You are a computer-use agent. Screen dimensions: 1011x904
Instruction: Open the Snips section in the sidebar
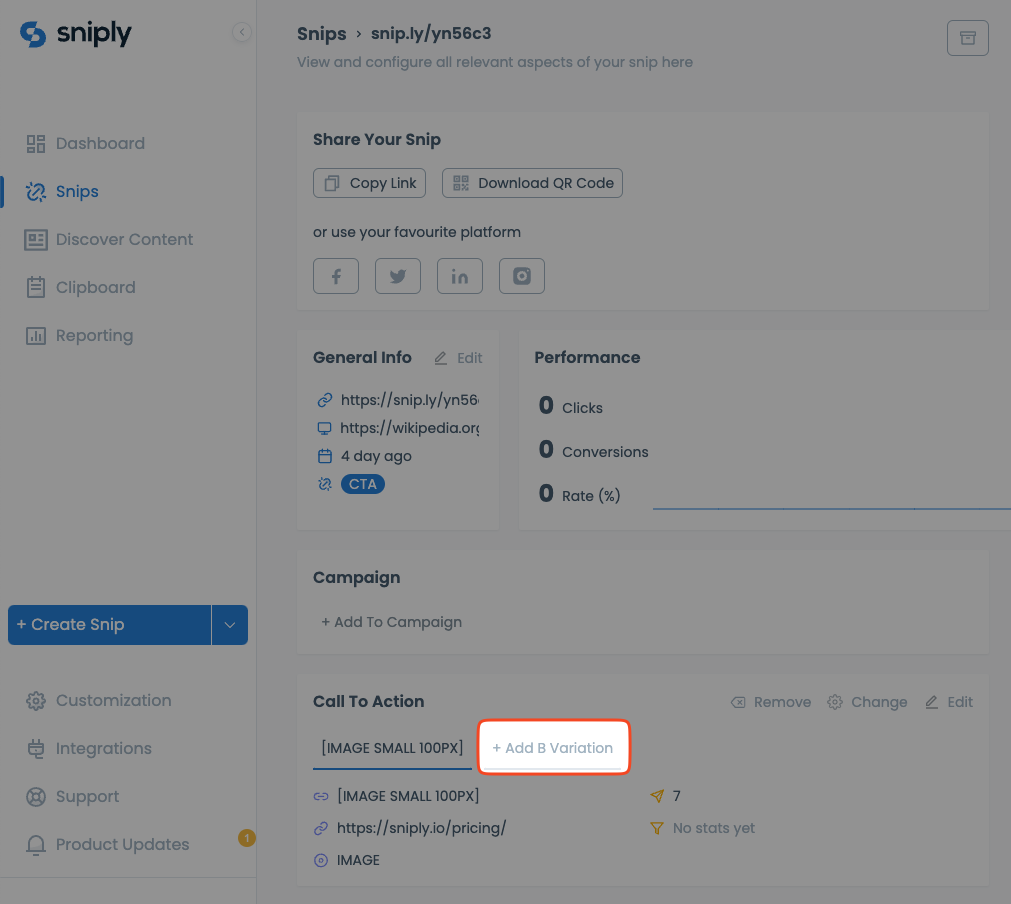(77, 191)
